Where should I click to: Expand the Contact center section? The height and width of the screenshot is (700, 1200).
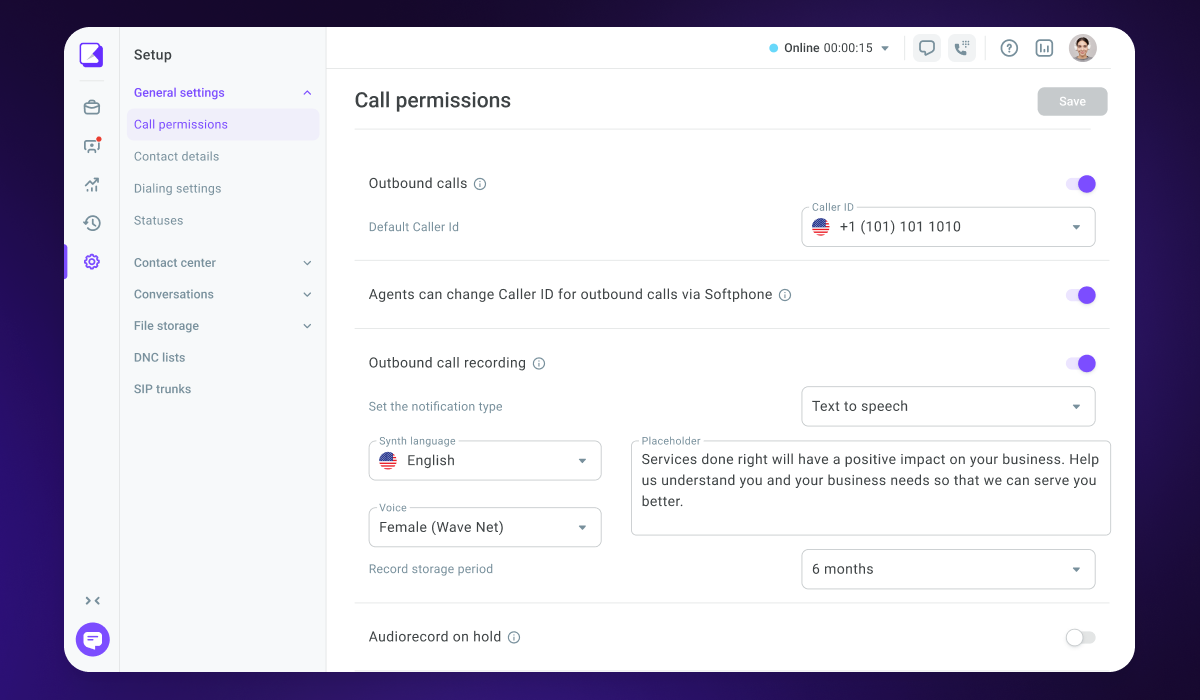point(223,263)
